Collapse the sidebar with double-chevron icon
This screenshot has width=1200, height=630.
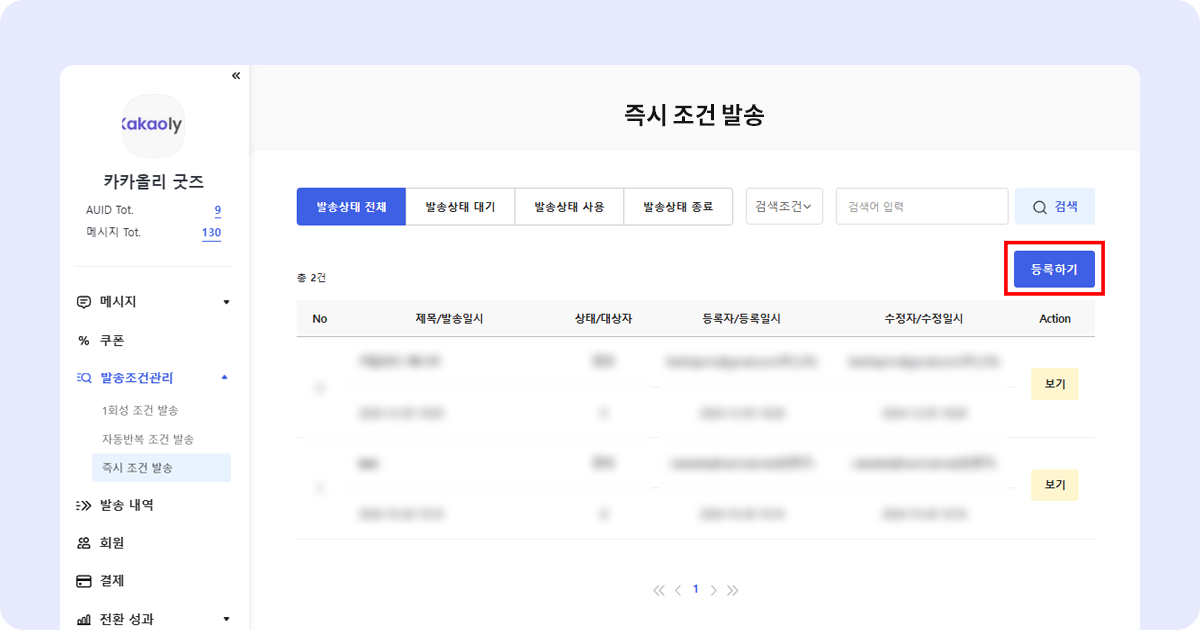click(x=236, y=76)
